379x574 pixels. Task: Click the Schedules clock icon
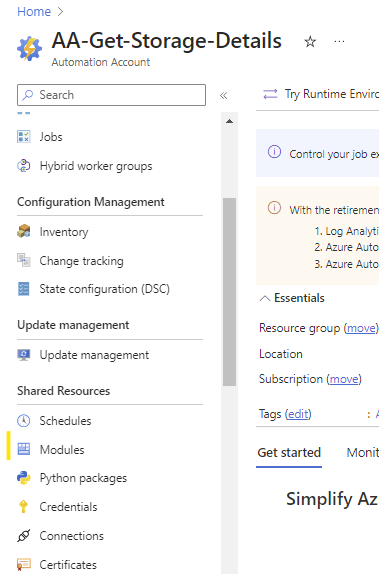tap(24, 421)
